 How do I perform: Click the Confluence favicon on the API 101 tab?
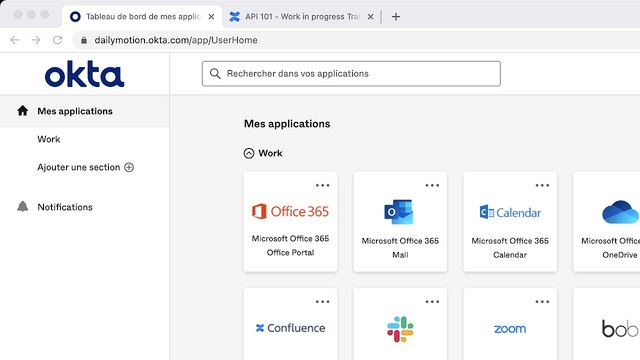coord(235,17)
